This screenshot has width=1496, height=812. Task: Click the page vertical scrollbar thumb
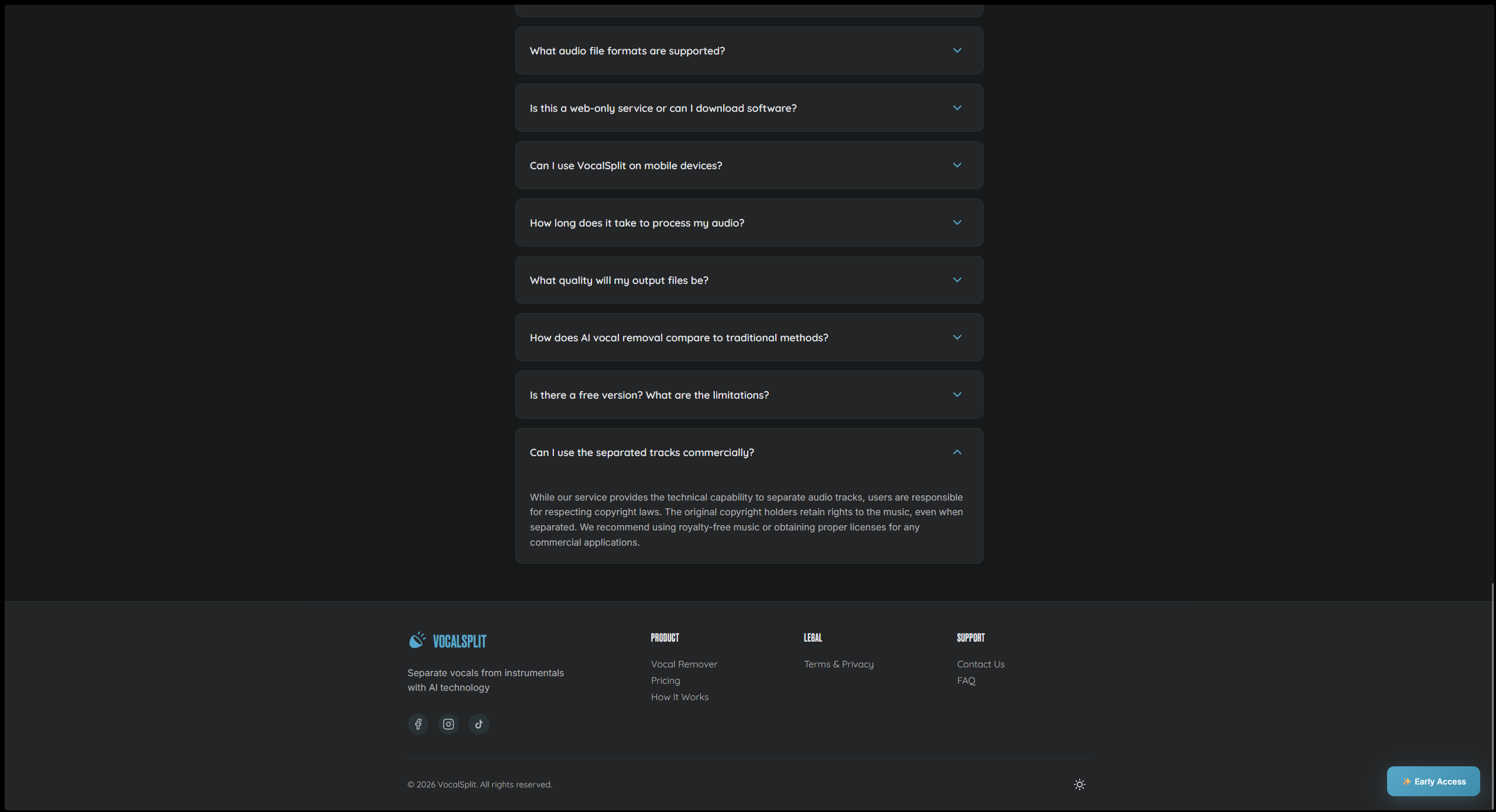coord(1492,695)
